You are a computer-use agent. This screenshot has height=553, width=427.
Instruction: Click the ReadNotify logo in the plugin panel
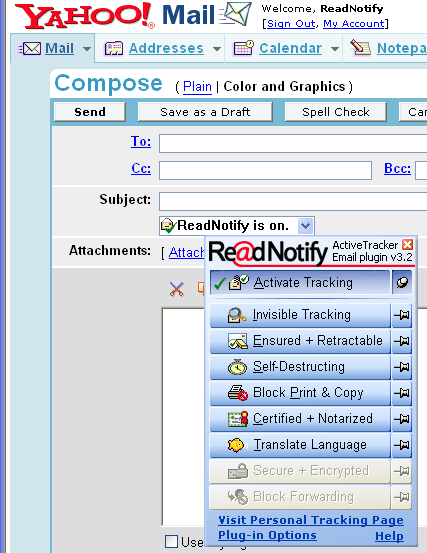268,253
